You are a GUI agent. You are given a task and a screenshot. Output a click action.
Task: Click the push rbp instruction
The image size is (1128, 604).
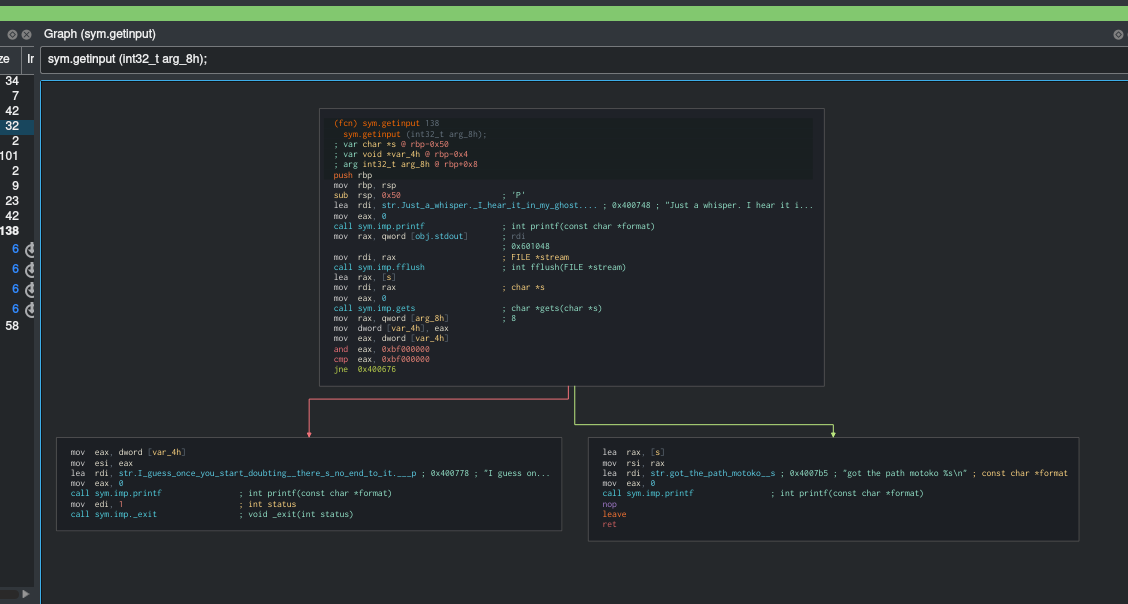click(x=353, y=175)
